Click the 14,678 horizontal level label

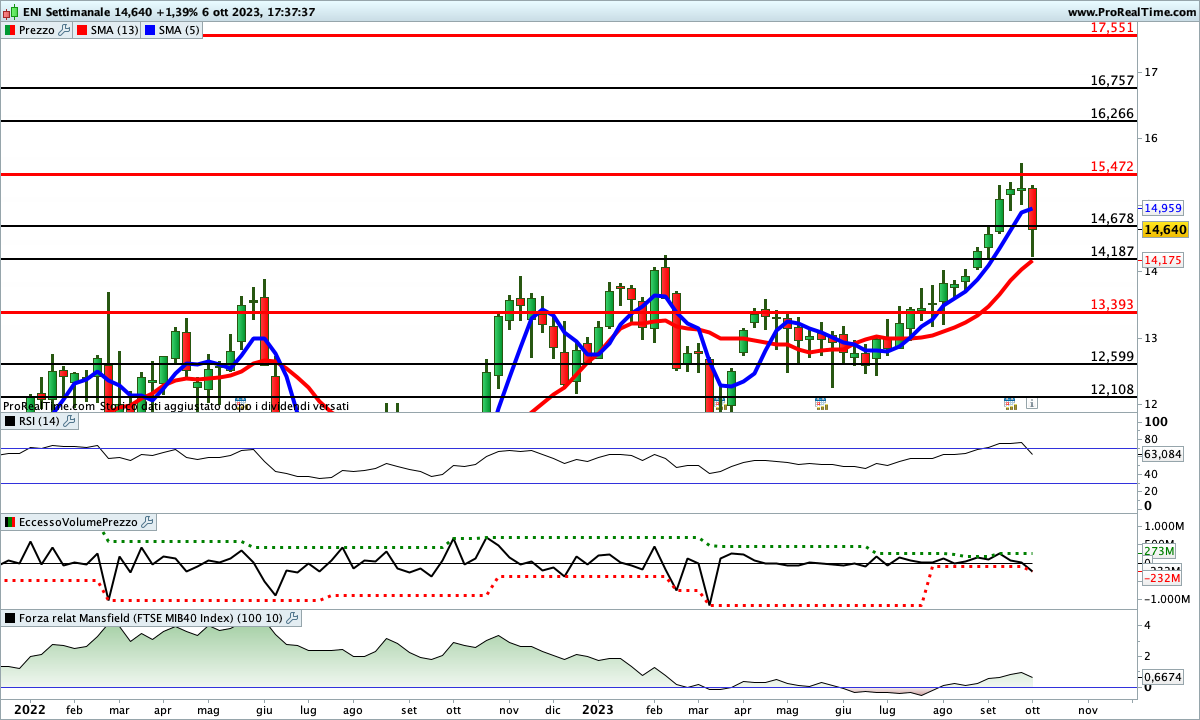pyautogui.click(x=1112, y=218)
